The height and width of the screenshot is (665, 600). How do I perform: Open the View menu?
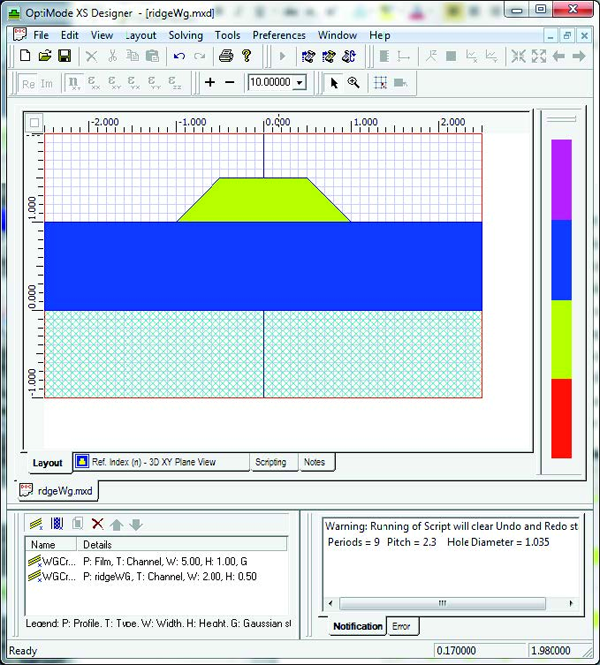pos(102,35)
